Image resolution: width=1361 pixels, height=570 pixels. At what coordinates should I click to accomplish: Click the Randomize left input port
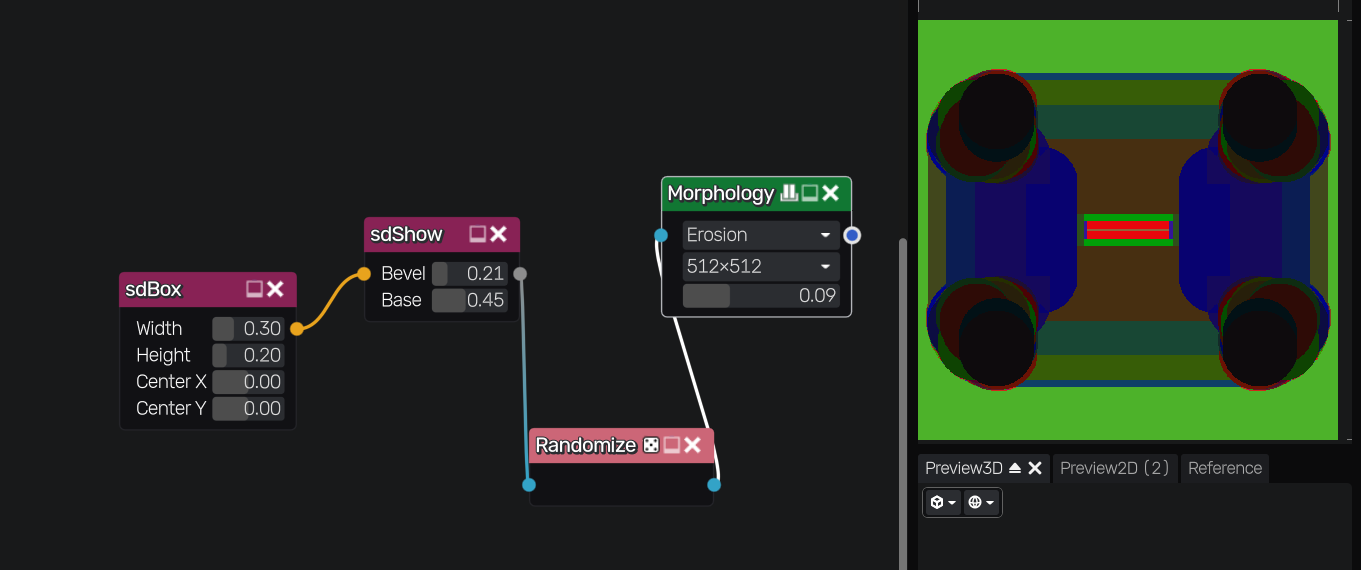coord(529,485)
